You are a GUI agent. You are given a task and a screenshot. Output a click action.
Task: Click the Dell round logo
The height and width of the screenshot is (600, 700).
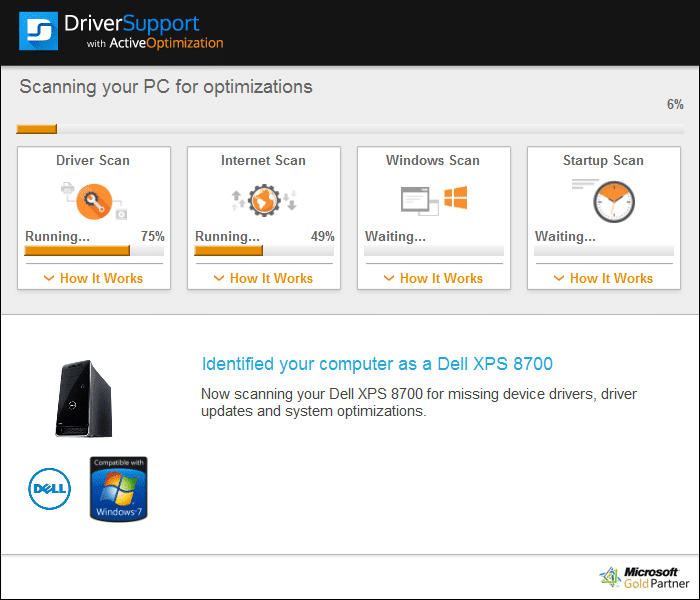point(50,489)
